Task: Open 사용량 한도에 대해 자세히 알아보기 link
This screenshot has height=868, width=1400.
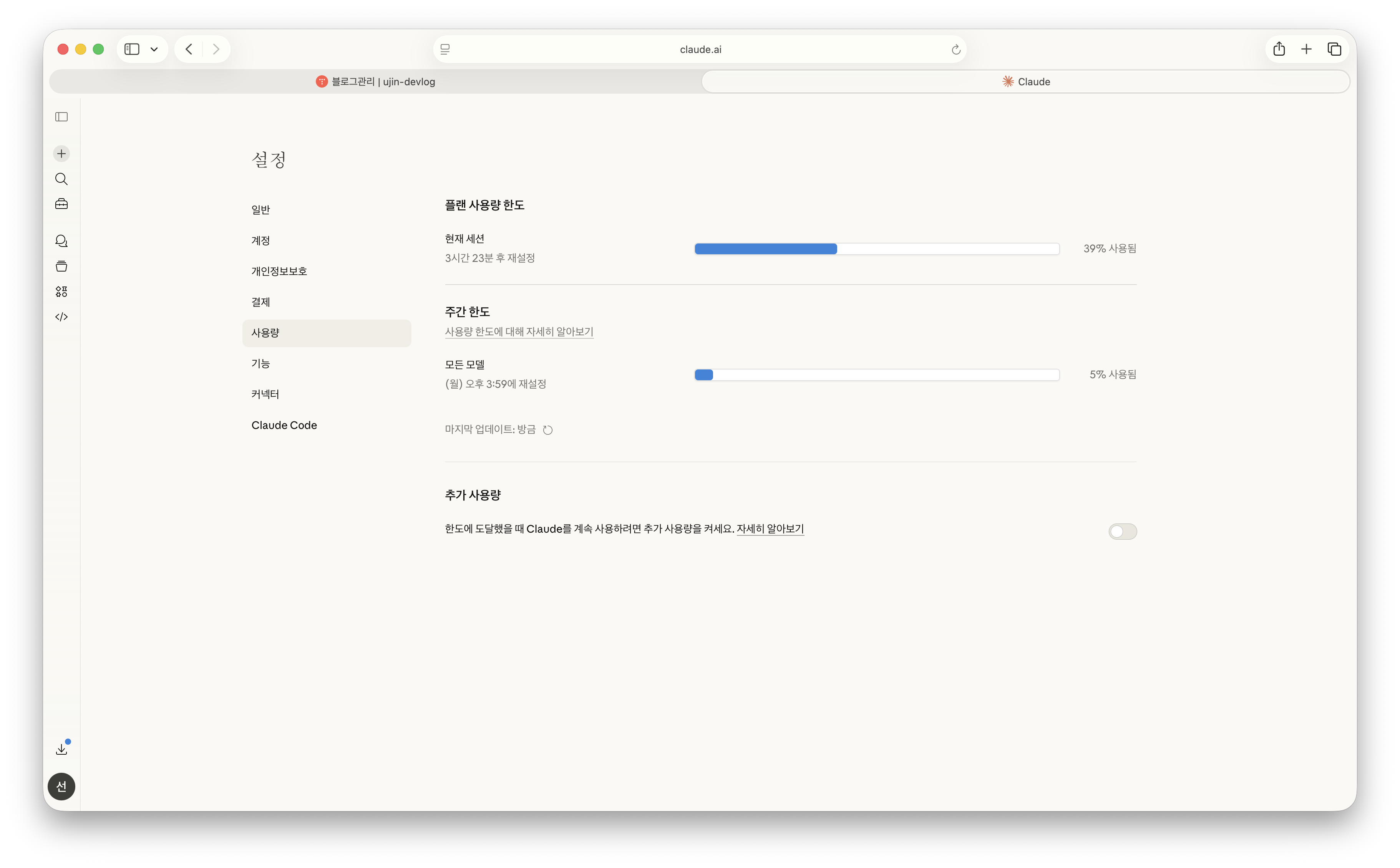Action: 519,332
